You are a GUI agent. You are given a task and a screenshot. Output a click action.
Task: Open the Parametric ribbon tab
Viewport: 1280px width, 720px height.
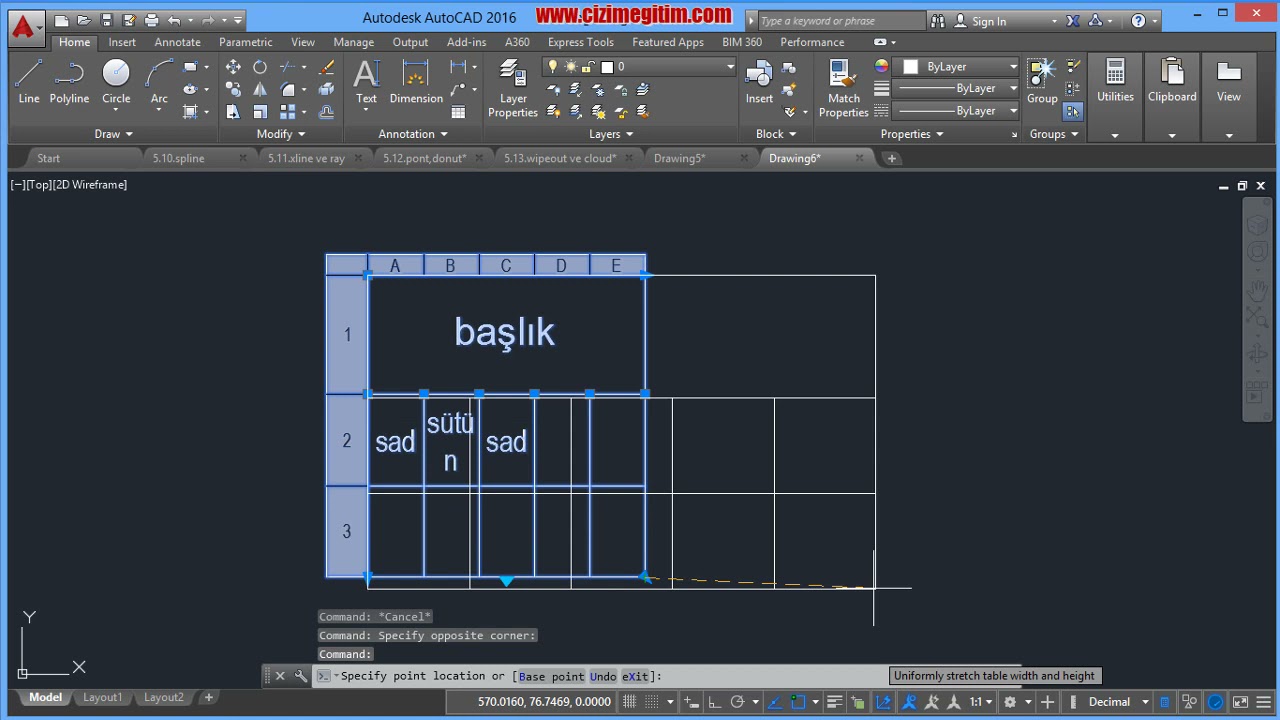click(245, 42)
